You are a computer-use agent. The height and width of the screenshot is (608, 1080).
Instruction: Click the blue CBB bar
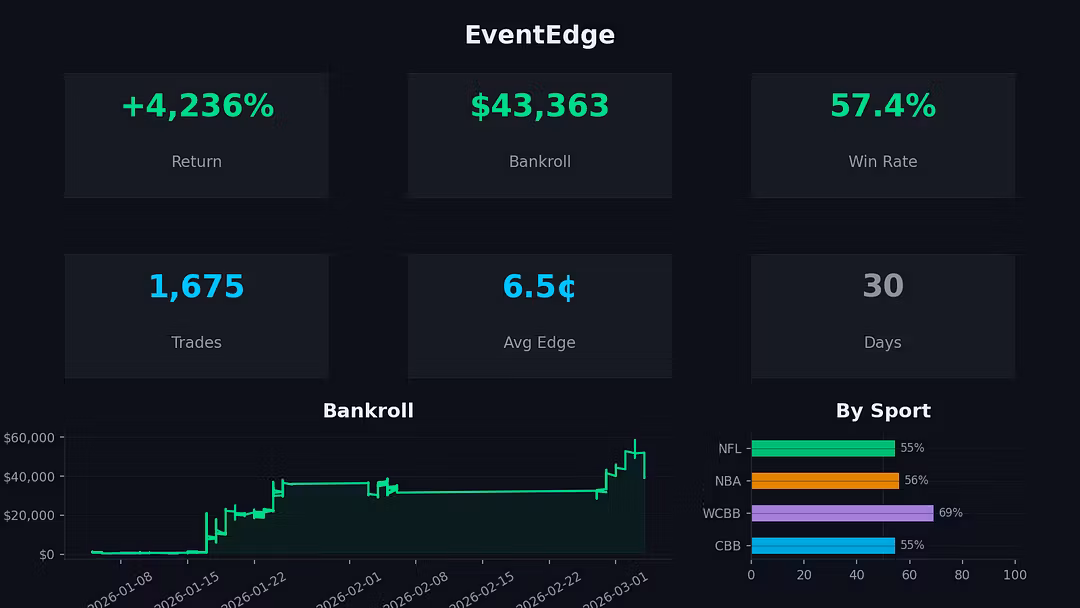click(822, 545)
